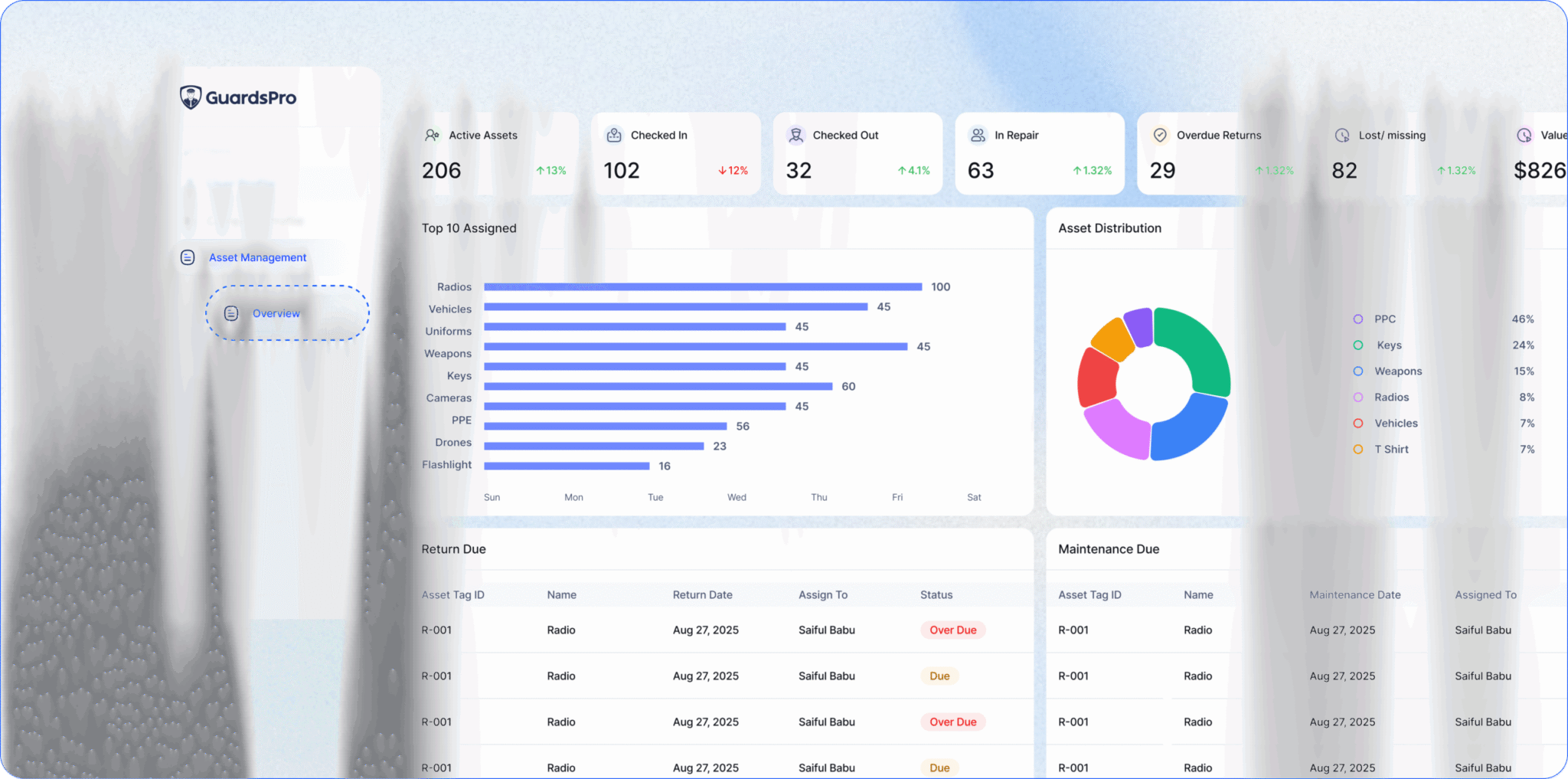Click the first Over Due status badge

click(x=952, y=630)
